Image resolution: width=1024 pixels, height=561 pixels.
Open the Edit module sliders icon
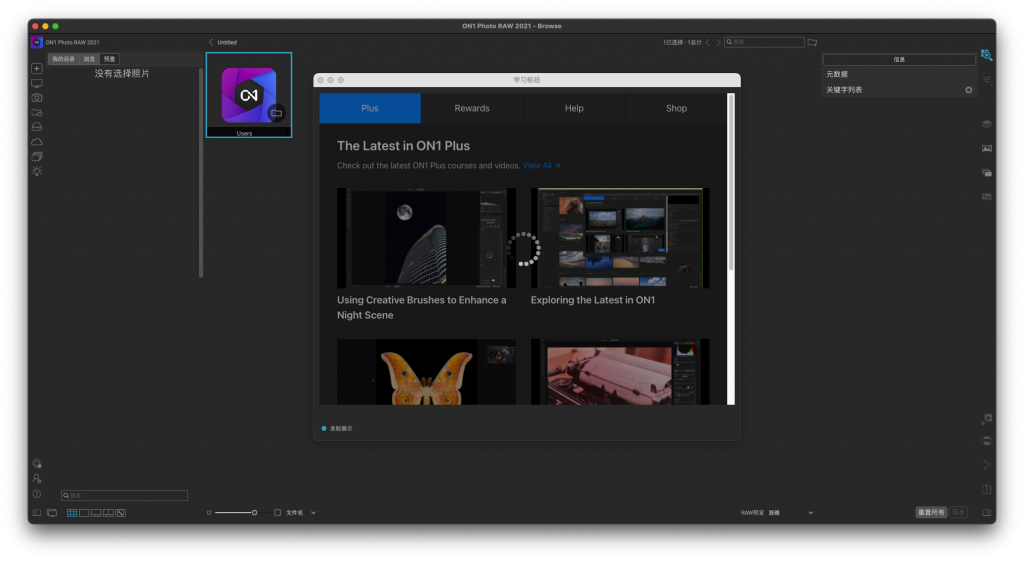coord(986,80)
